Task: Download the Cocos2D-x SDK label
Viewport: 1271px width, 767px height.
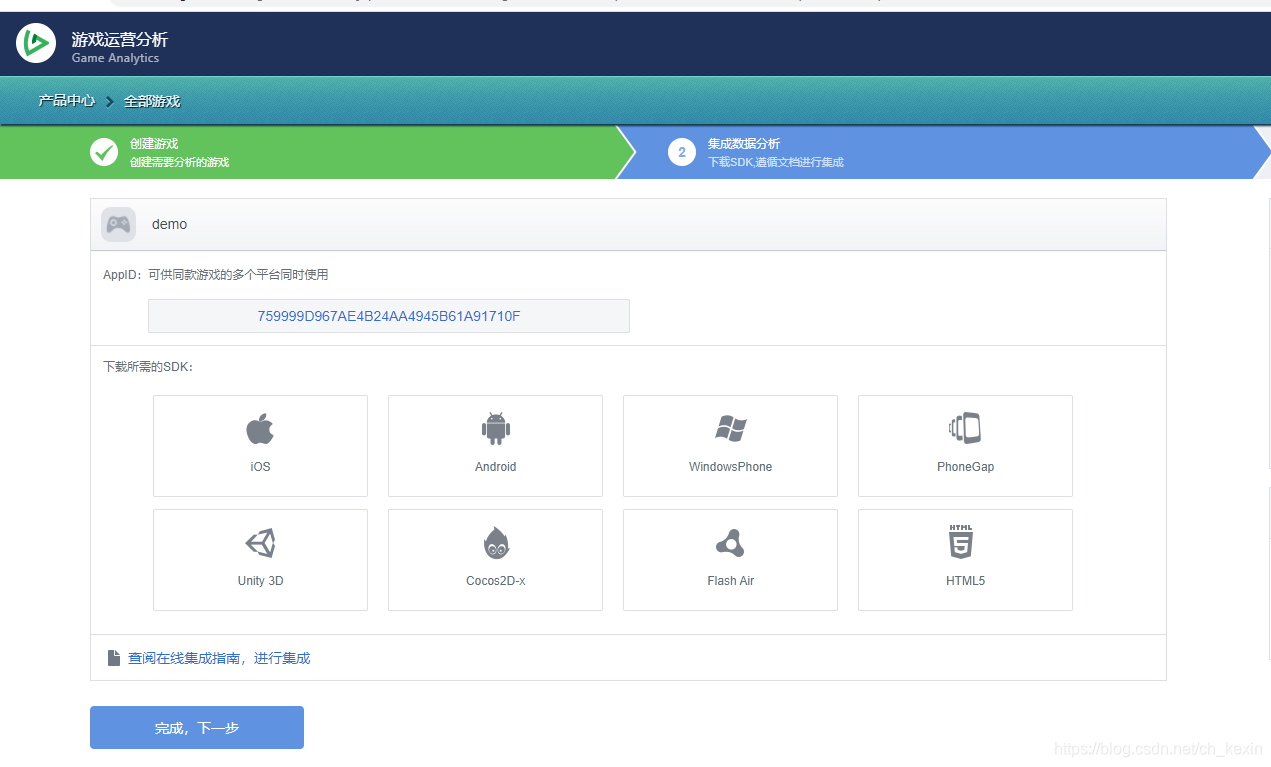Action: [x=496, y=581]
